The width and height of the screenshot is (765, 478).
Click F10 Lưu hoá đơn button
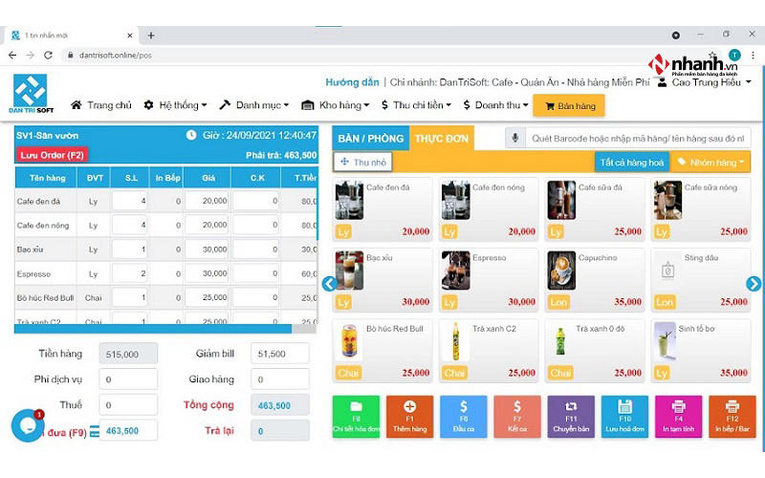click(x=625, y=417)
